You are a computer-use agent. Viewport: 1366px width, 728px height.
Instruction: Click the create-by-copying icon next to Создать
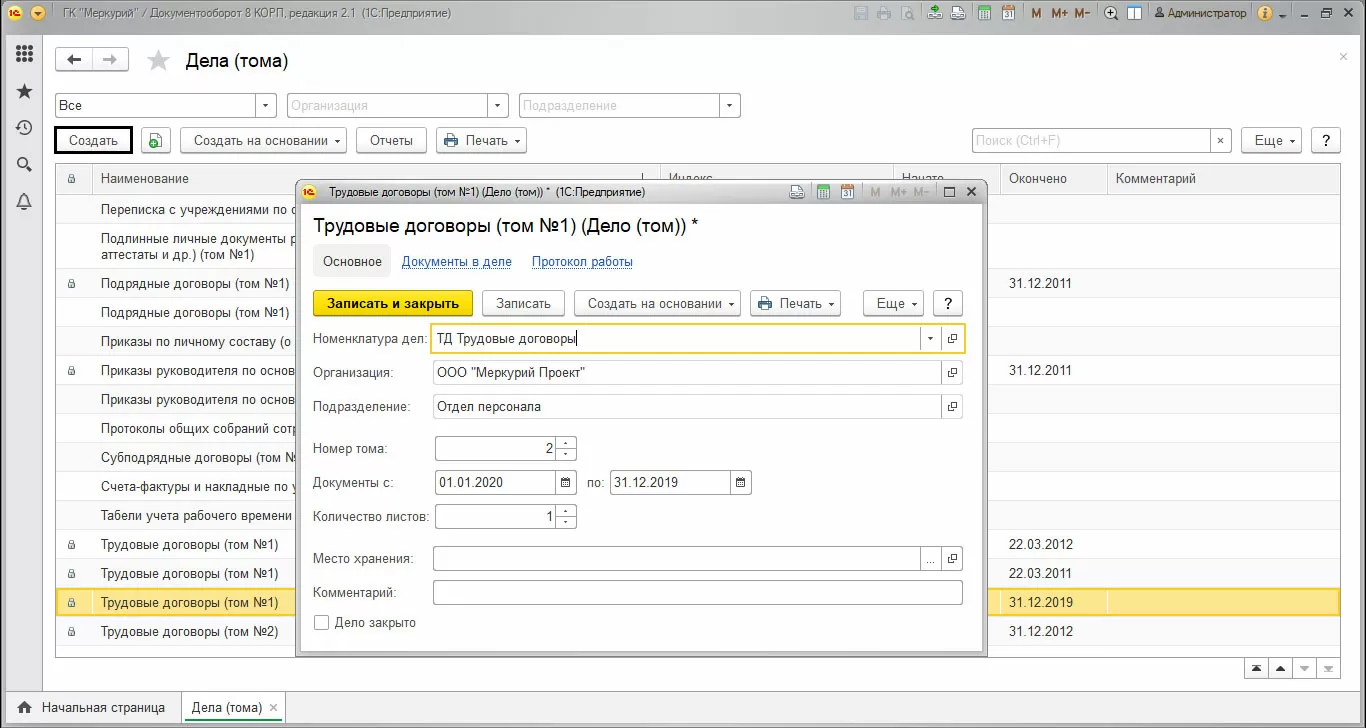(x=155, y=141)
